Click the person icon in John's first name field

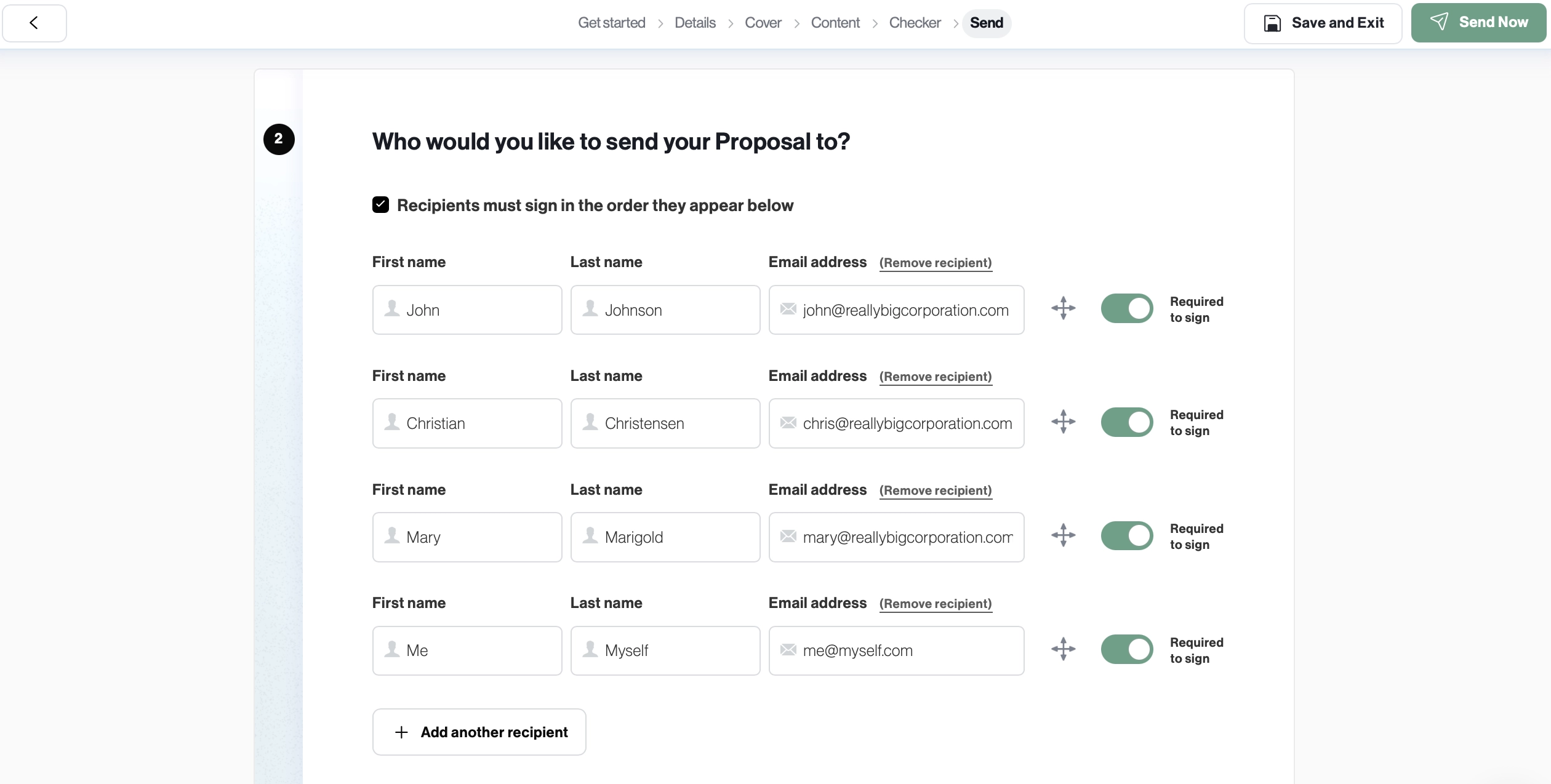coord(392,310)
